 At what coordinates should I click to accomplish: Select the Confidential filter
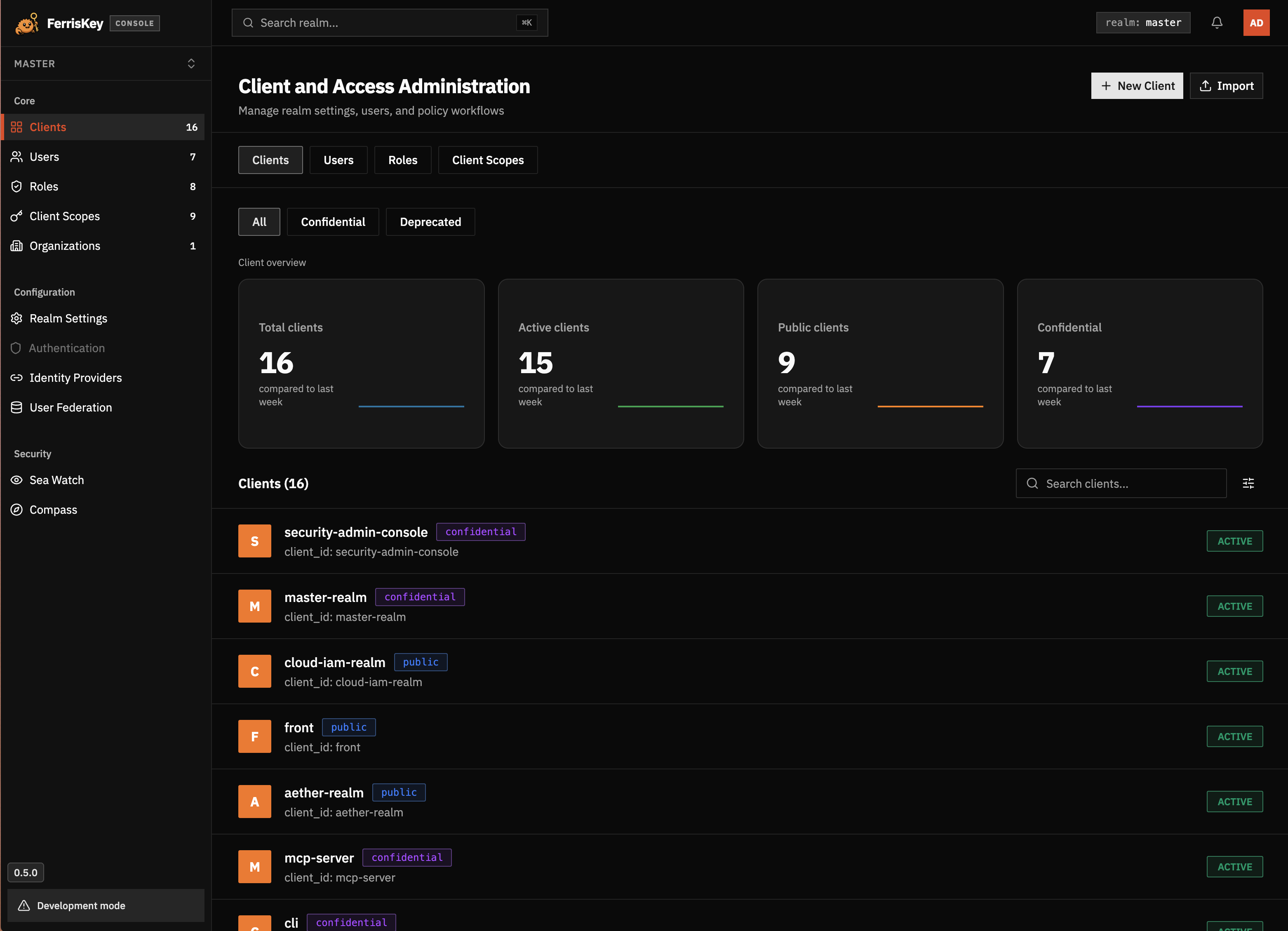[333, 221]
